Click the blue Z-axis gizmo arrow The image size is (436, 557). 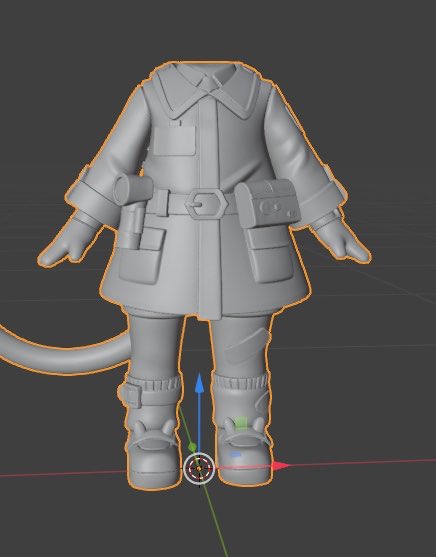[199, 383]
